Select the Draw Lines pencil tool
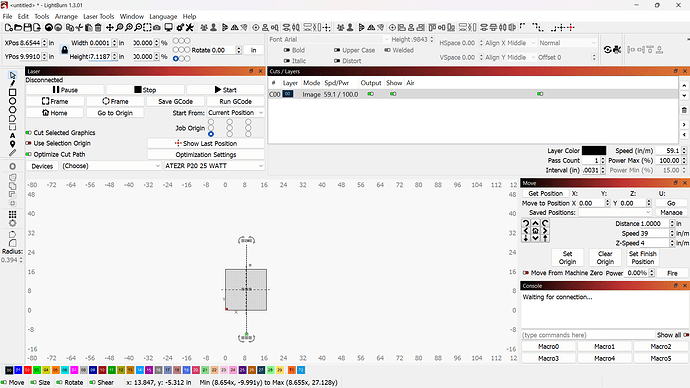Viewport: 690px width, 388px height. click(12, 84)
